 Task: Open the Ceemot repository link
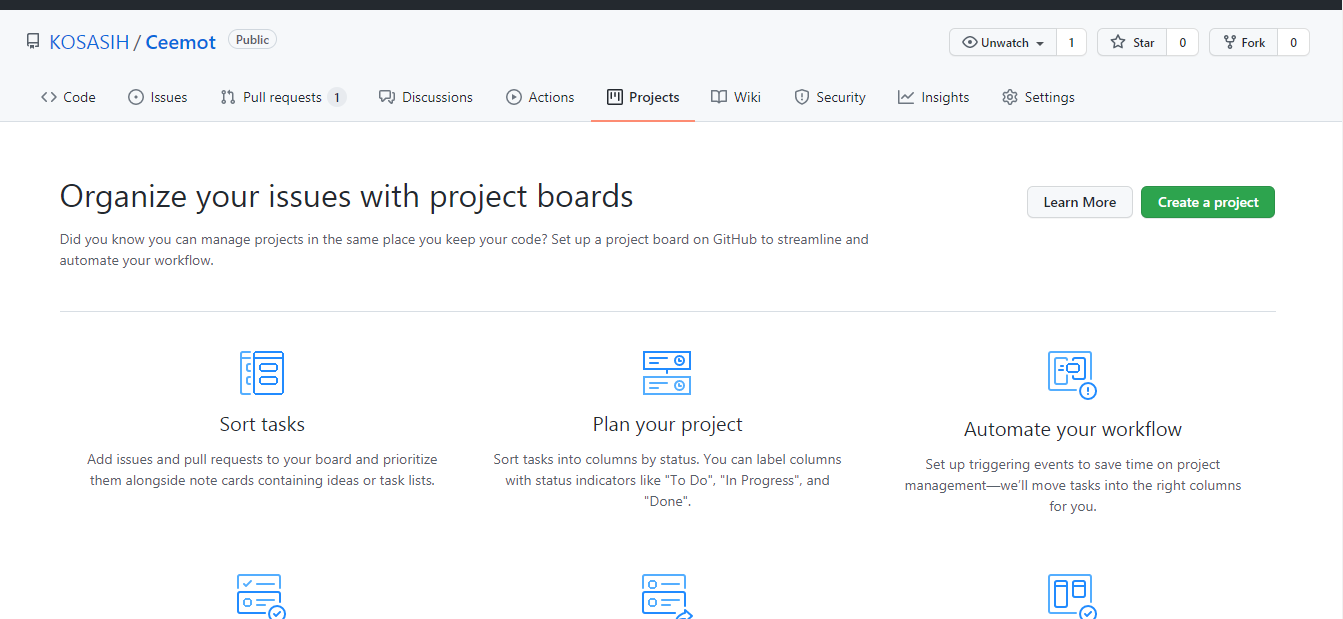[x=181, y=42]
